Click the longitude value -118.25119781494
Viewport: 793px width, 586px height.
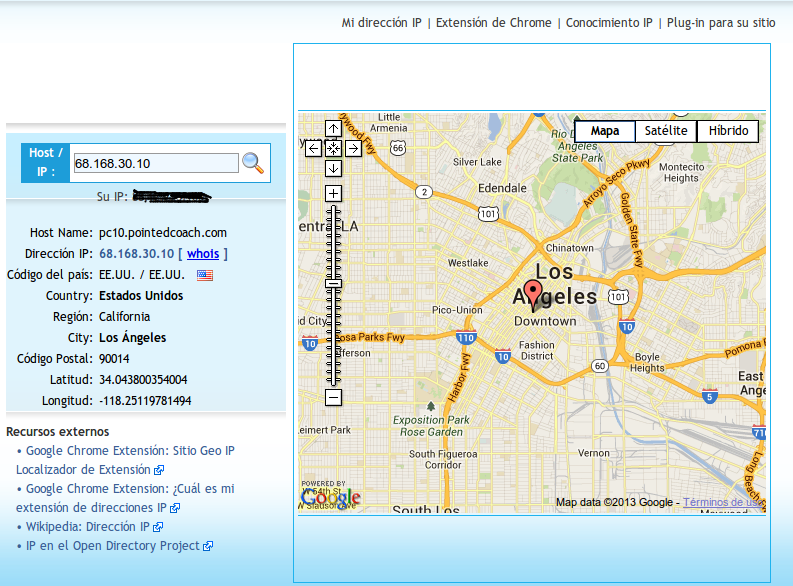click(x=145, y=401)
